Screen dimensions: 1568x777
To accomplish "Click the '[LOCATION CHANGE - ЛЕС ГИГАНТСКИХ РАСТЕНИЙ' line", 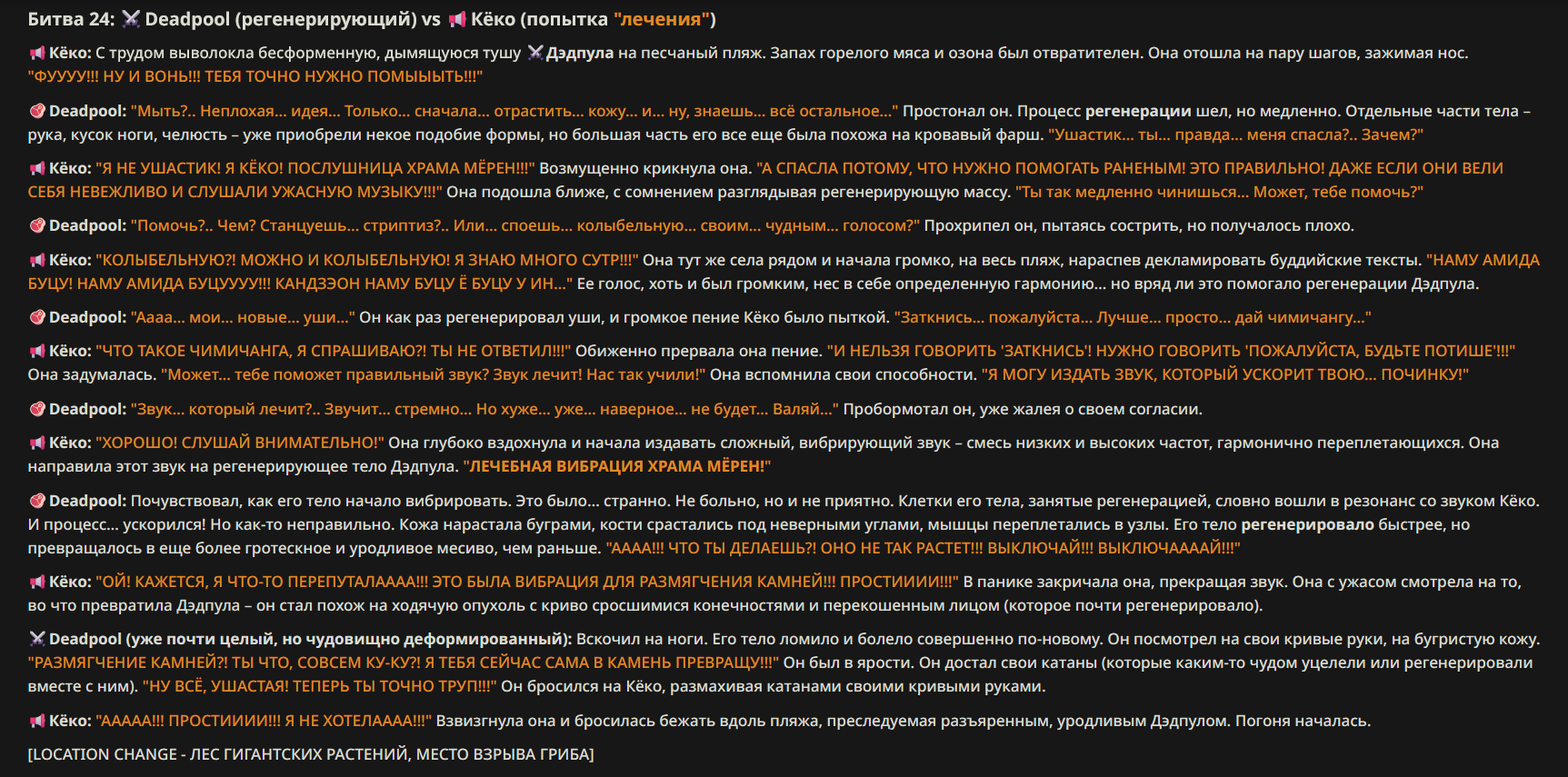I will [x=311, y=754].
